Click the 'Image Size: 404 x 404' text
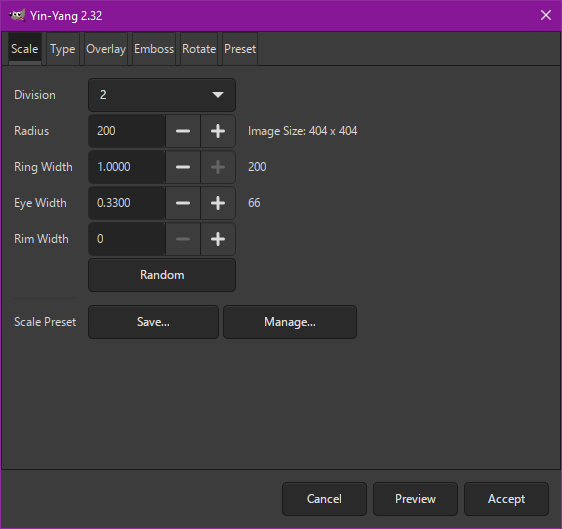The image size is (562, 529). coord(303,131)
